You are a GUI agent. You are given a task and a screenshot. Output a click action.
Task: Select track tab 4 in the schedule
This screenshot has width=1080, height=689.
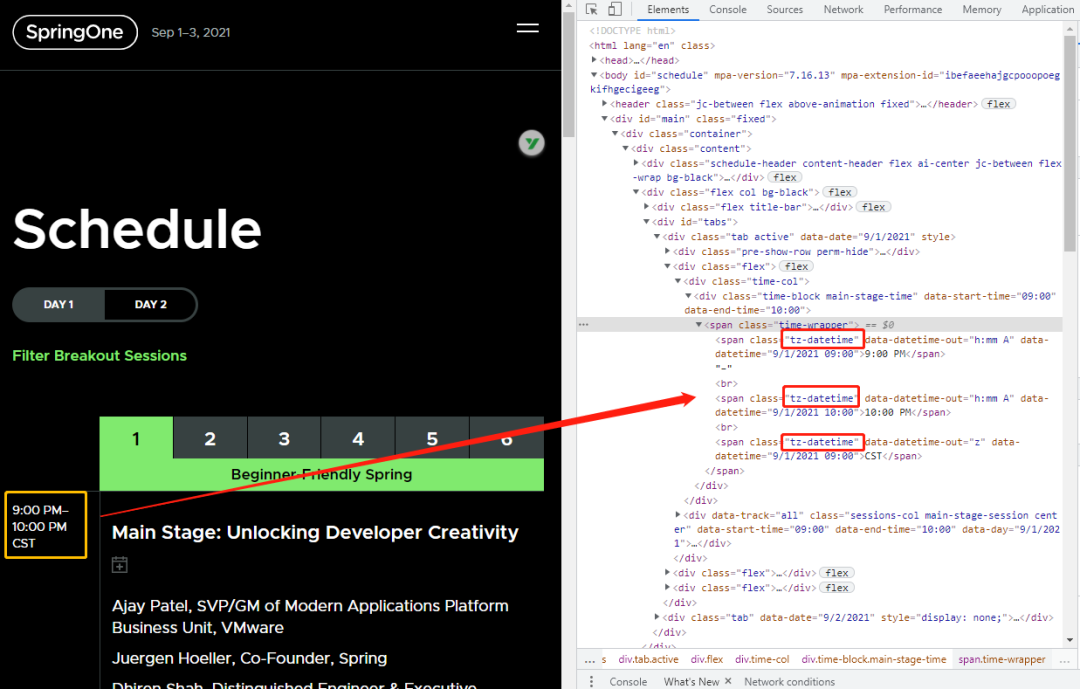pyautogui.click(x=358, y=438)
